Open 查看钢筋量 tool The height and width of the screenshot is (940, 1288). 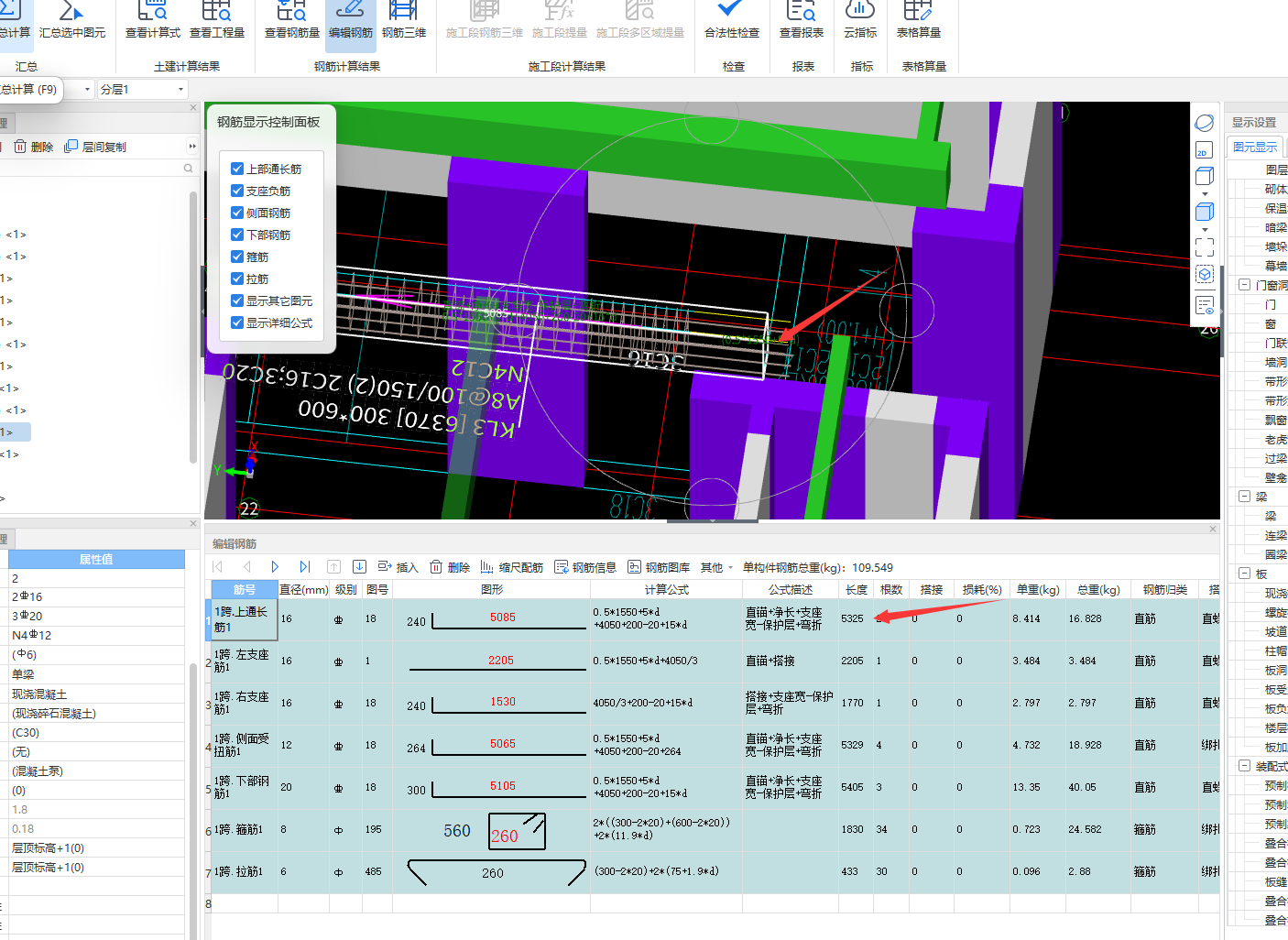click(x=292, y=20)
